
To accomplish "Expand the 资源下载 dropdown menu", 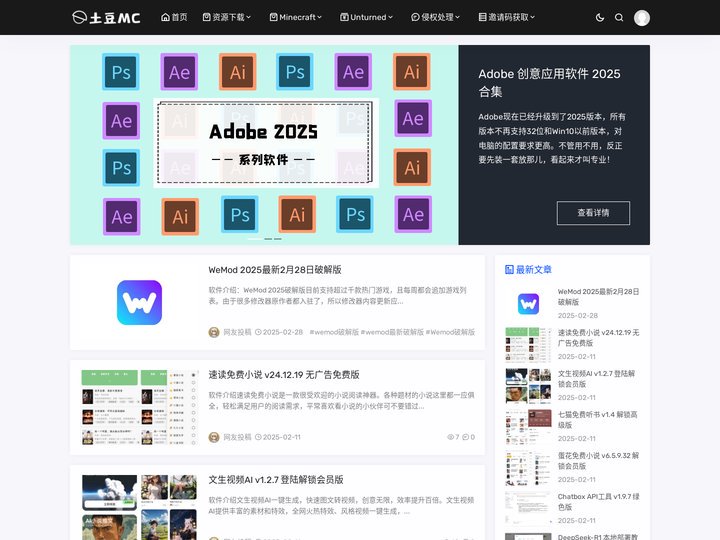I will (227, 17).
